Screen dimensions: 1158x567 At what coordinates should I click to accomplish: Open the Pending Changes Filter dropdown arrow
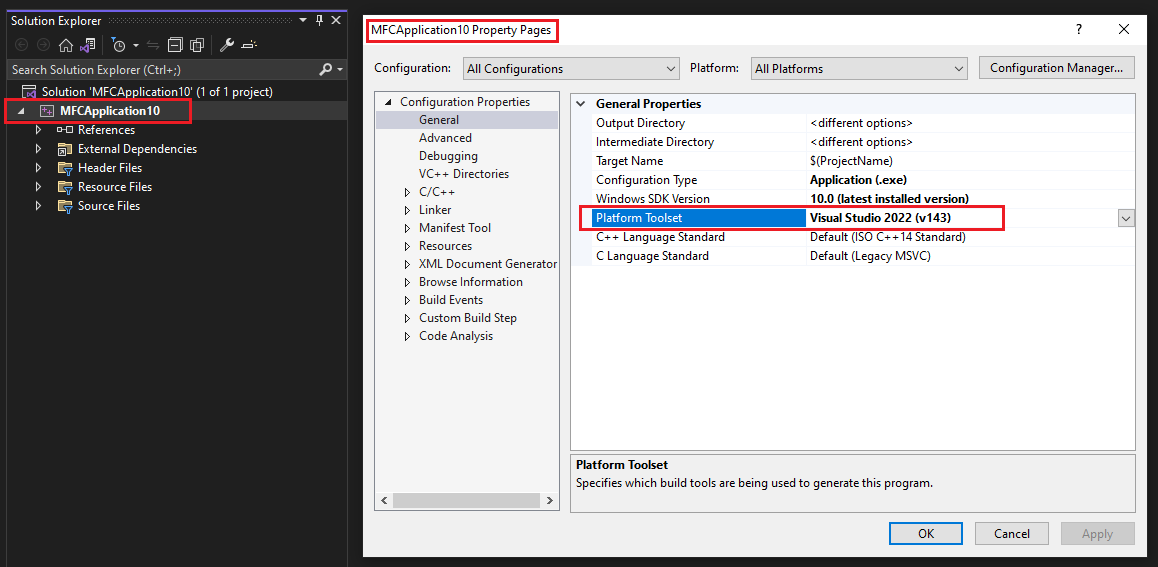click(x=135, y=46)
